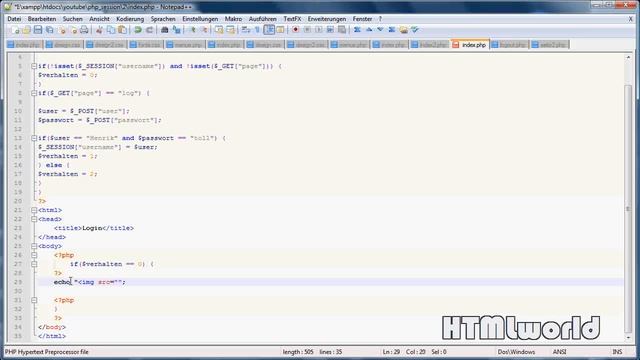Open the Datei menu
This screenshot has height=360, width=640.
[14, 19]
